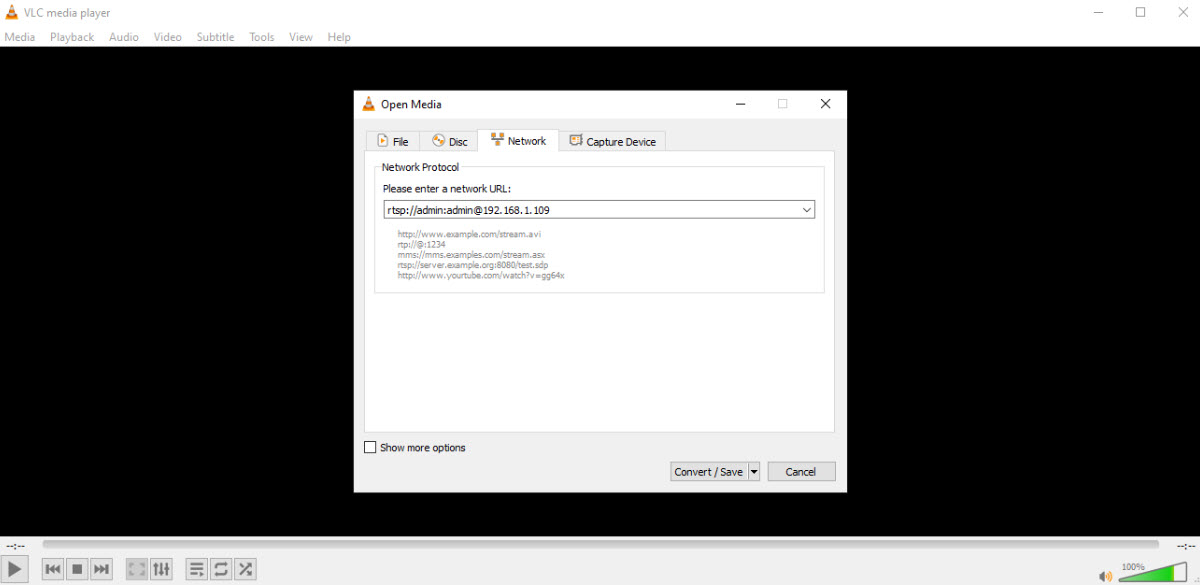Adjust the volume slider
This screenshot has width=1200, height=585.
click(1150, 574)
